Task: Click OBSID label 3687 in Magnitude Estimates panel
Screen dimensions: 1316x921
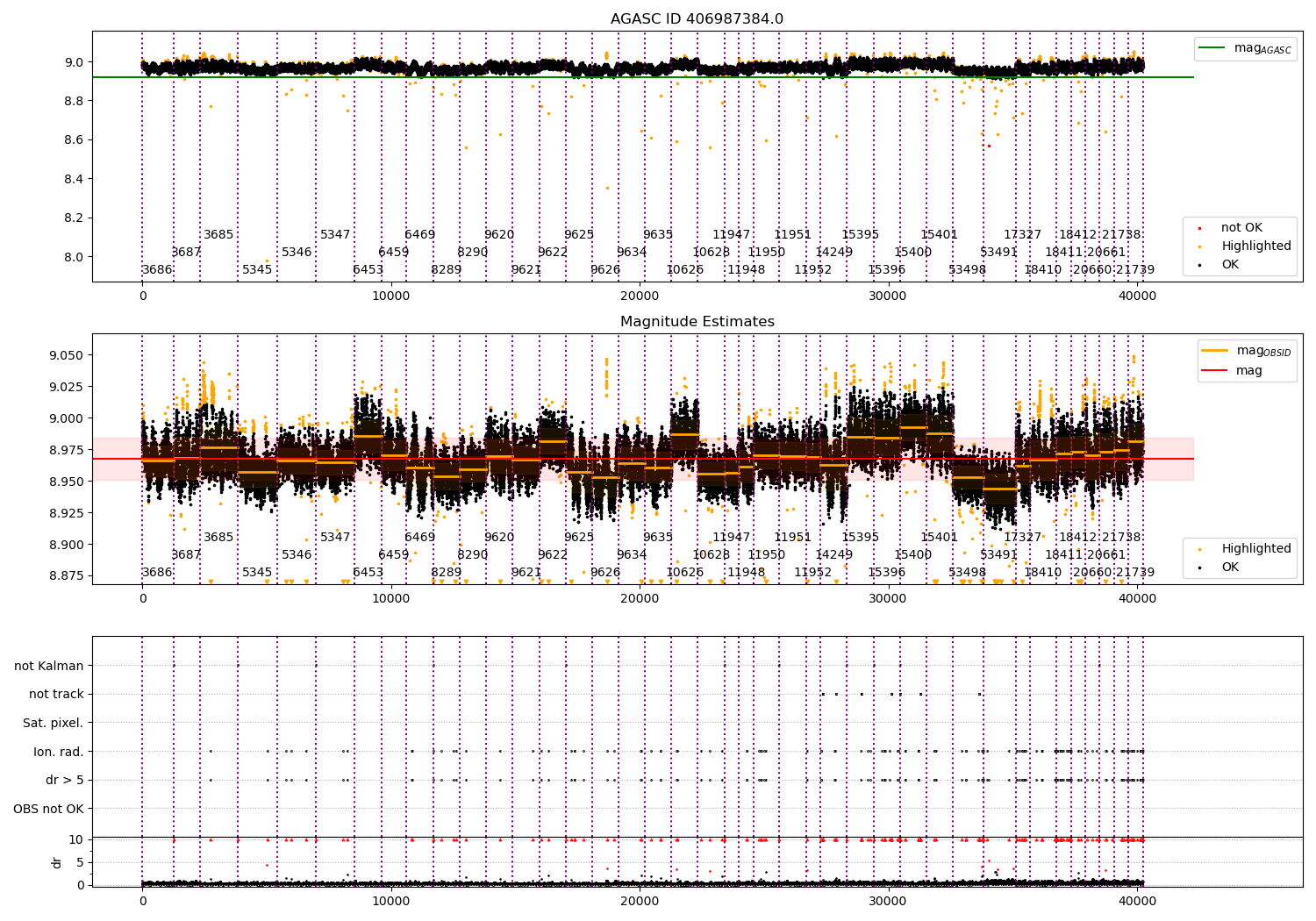Action: [186, 554]
